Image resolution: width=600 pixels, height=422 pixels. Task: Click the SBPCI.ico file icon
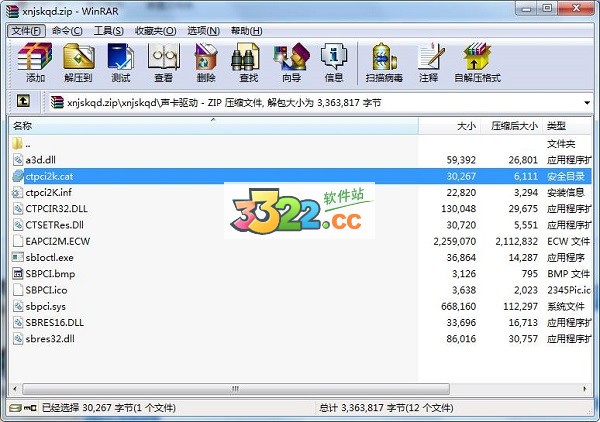coord(18,290)
